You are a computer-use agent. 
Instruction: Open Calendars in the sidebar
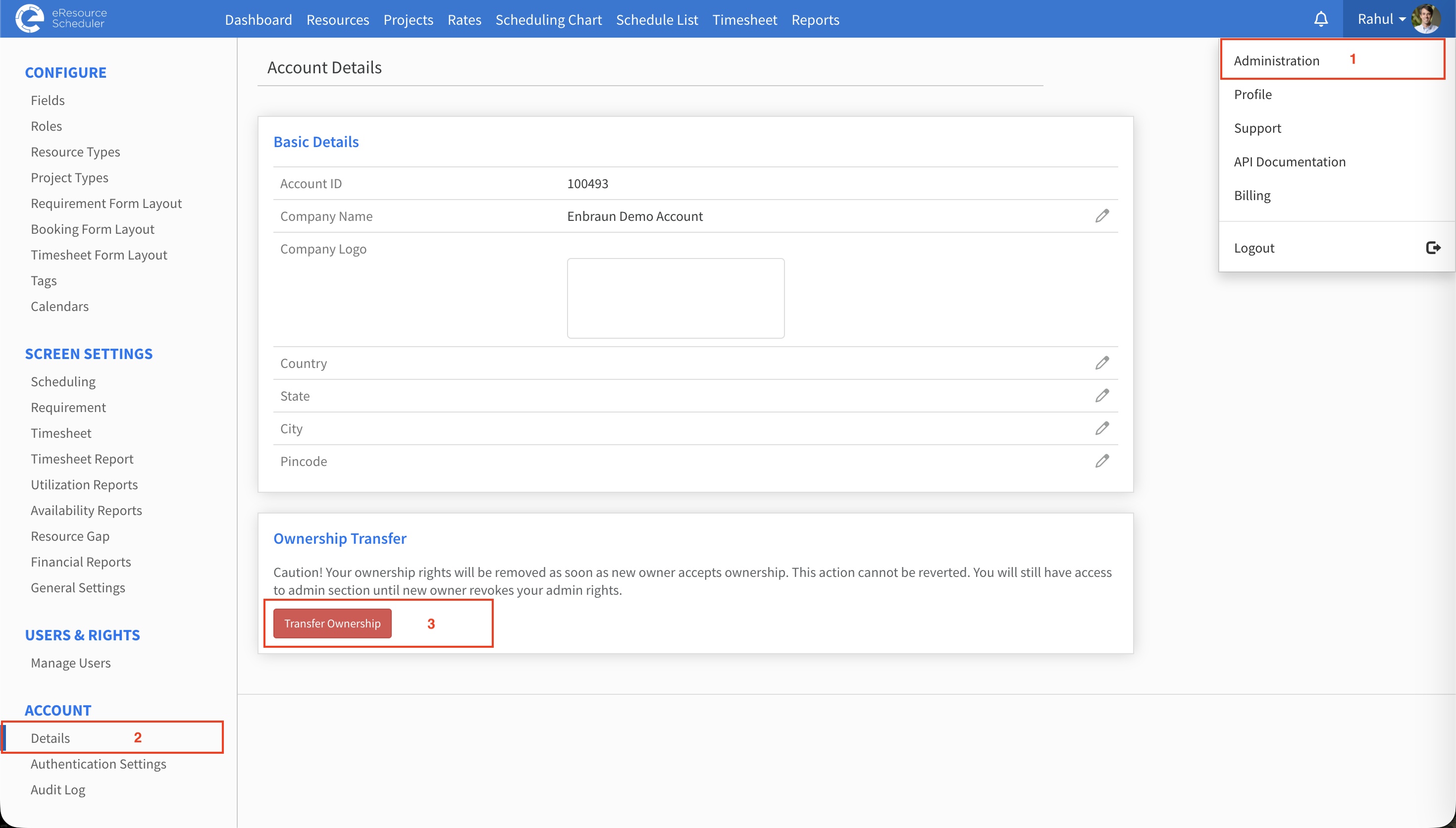[60, 307]
